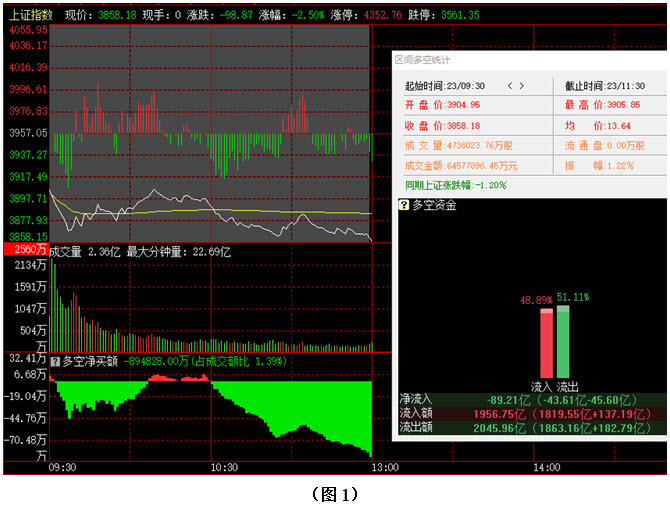
Task: Click the 13:00 time axis marker
Action: (x=385, y=467)
